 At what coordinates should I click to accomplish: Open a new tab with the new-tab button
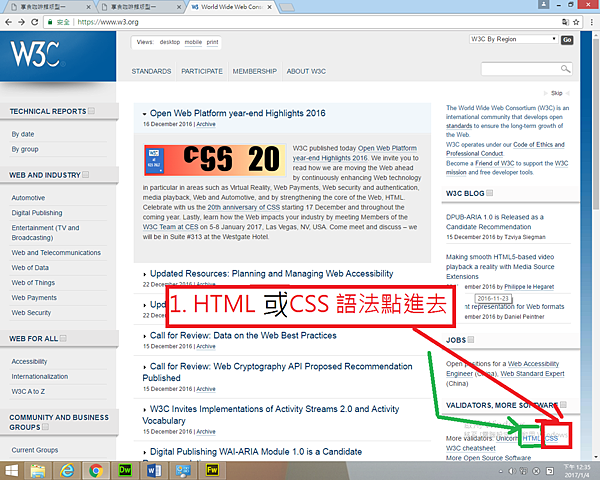(x=287, y=7)
